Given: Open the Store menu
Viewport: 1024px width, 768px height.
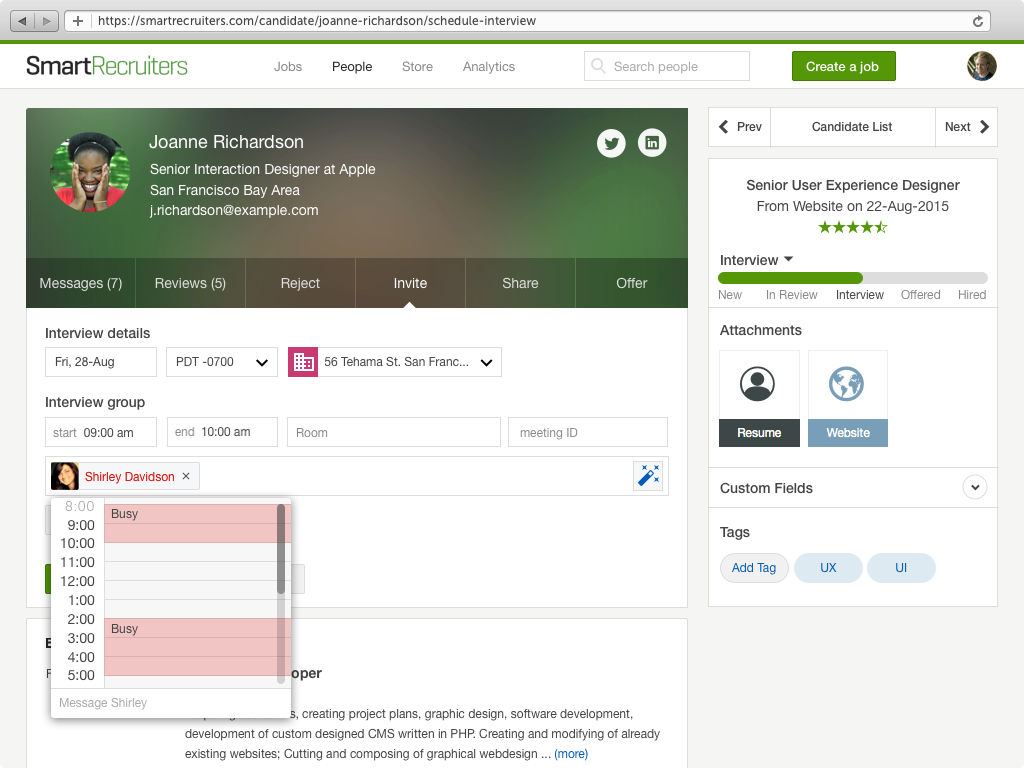Looking at the screenshot, I should tap(417, 67).
